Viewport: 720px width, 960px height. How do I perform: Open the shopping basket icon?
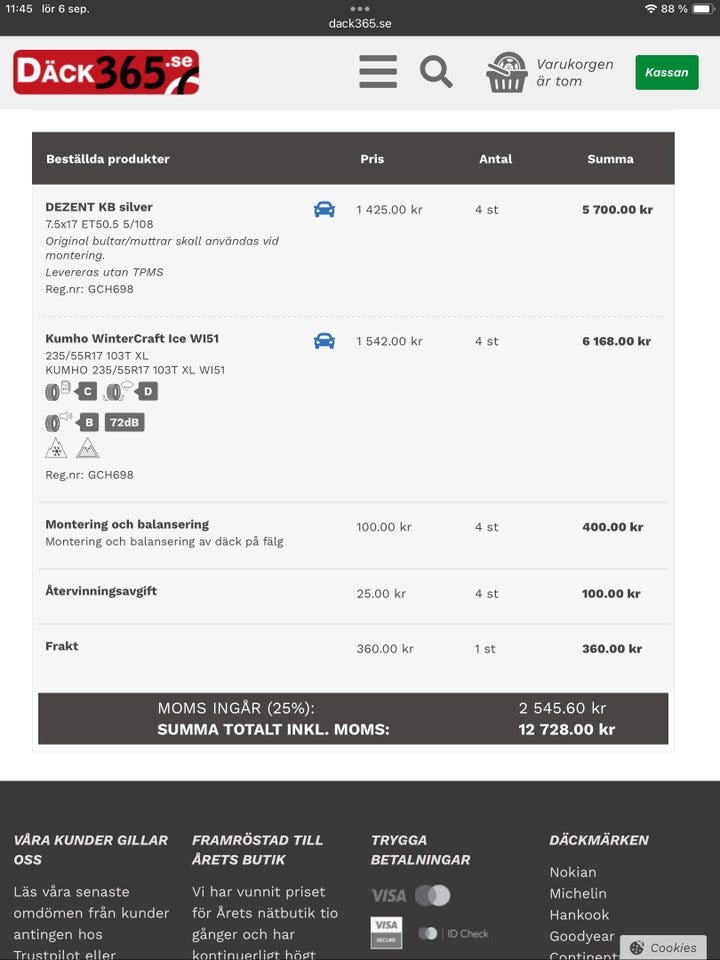point(507,72)
